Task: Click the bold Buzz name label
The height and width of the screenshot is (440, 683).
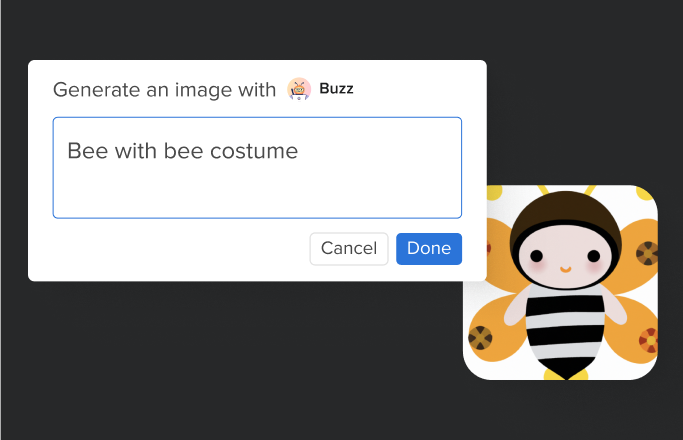Action: click(336, 88)
